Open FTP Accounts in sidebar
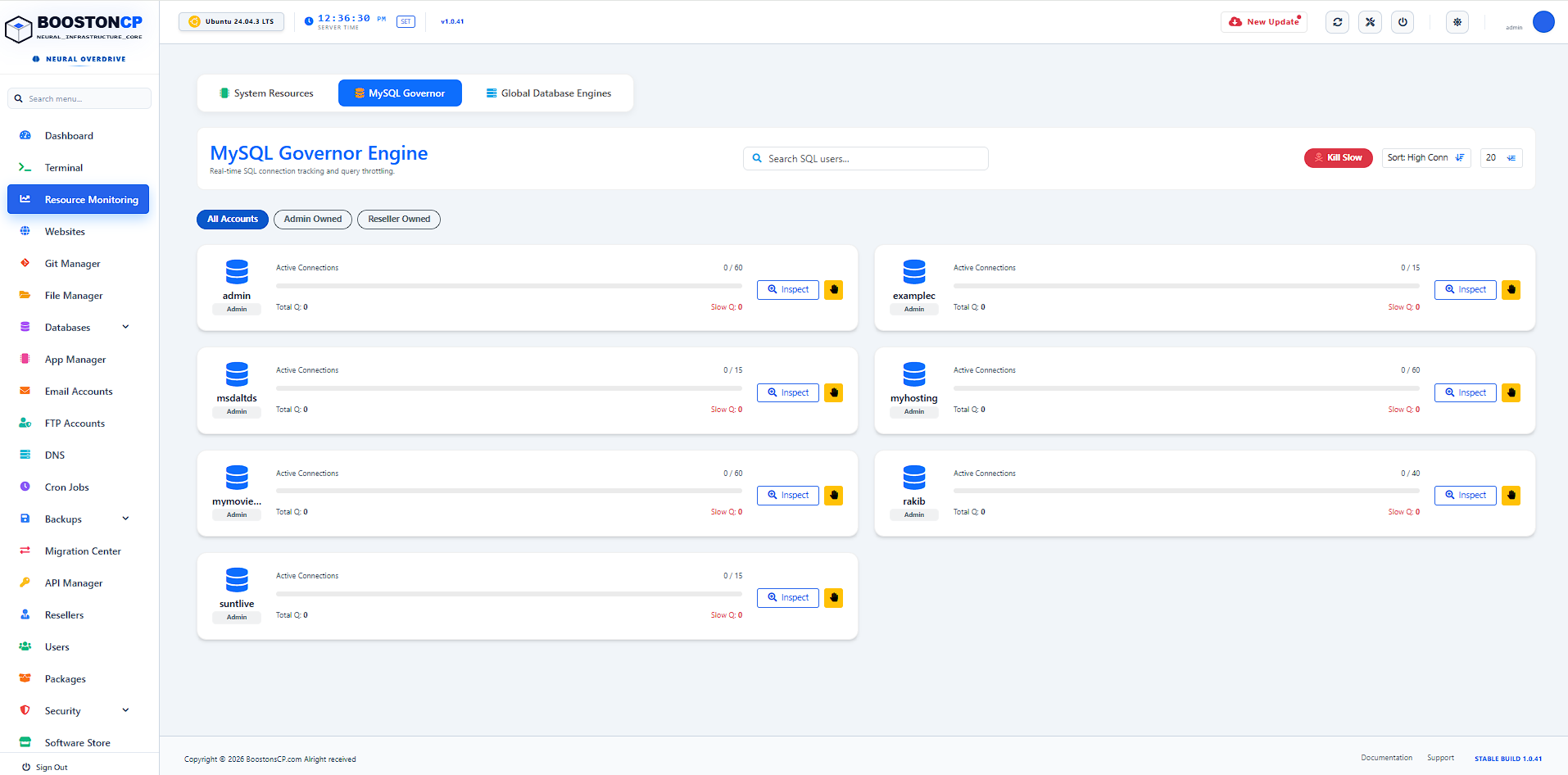Screen dimensions: 1568x775 point(78,424)
